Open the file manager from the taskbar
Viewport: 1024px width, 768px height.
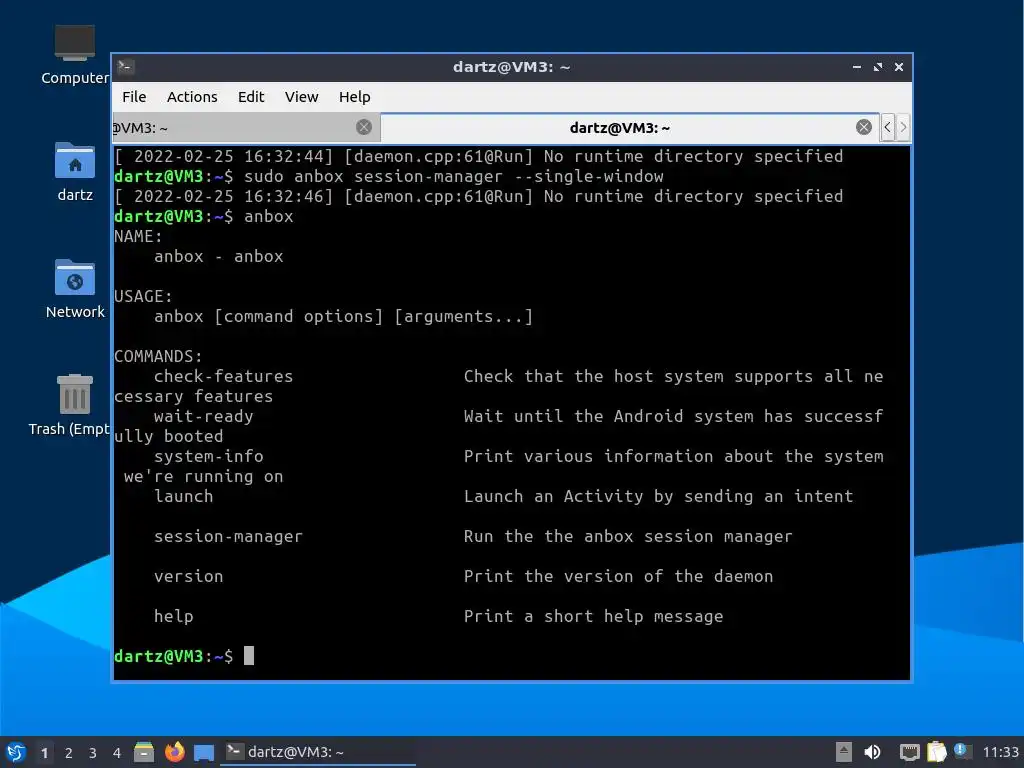pyautogui.click(x=144, y=752)
